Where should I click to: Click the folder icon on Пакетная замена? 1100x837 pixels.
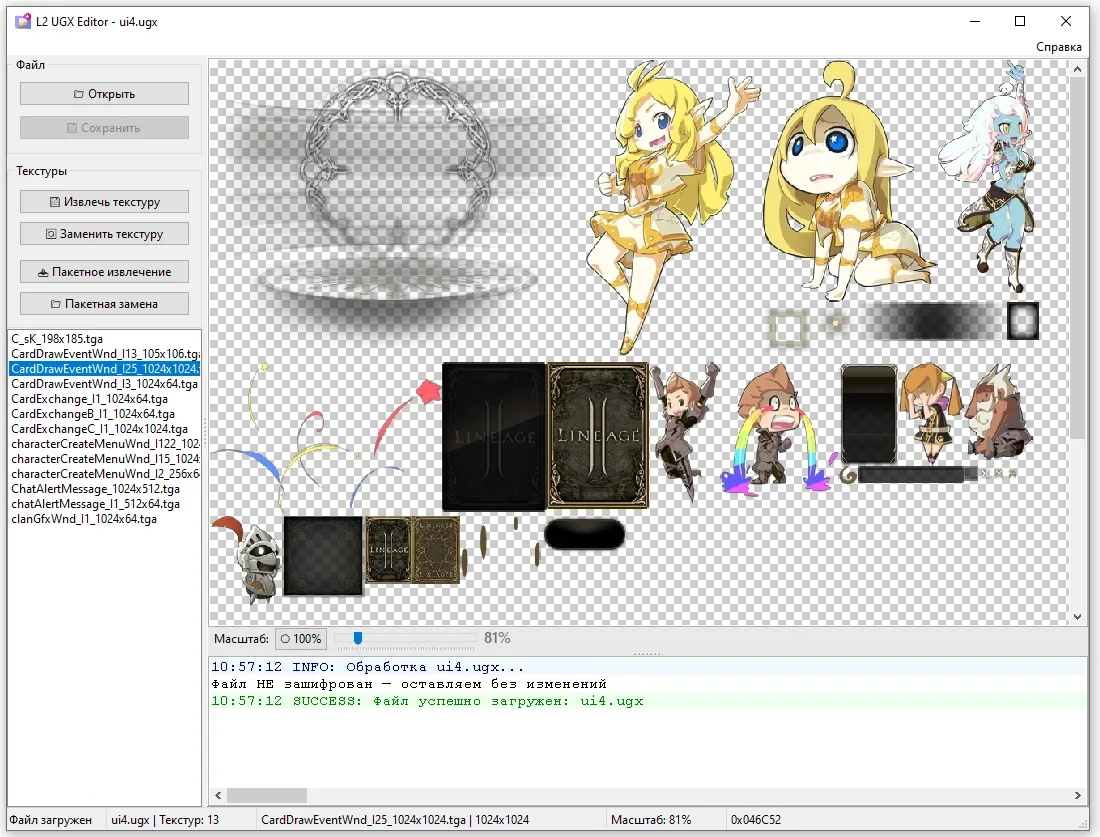(x=55, y=304)
